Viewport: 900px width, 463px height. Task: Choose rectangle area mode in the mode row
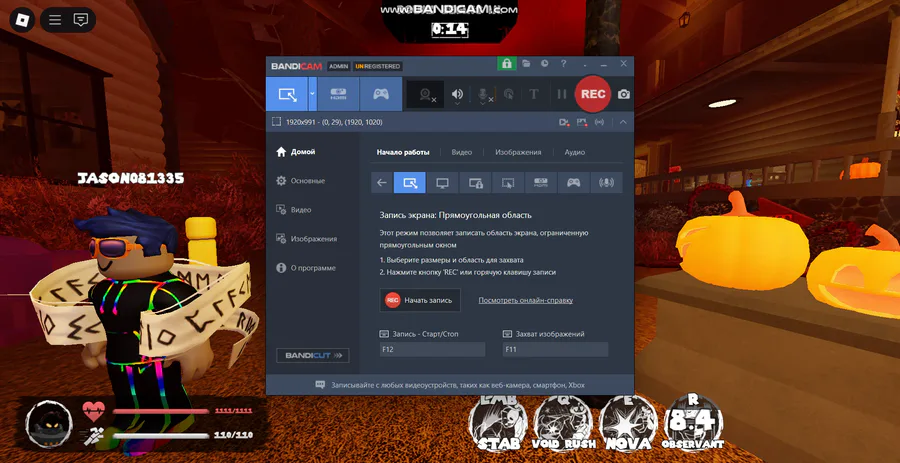click(x=410, y=182)
